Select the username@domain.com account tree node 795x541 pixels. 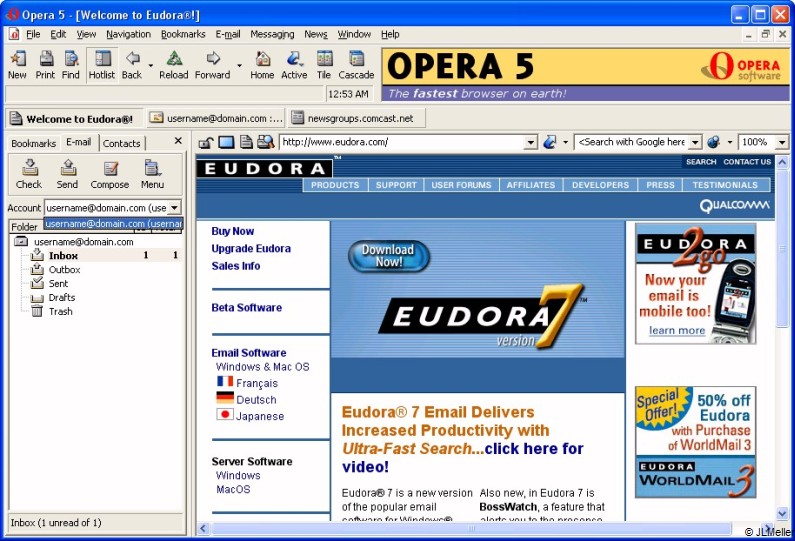(84, 242)
